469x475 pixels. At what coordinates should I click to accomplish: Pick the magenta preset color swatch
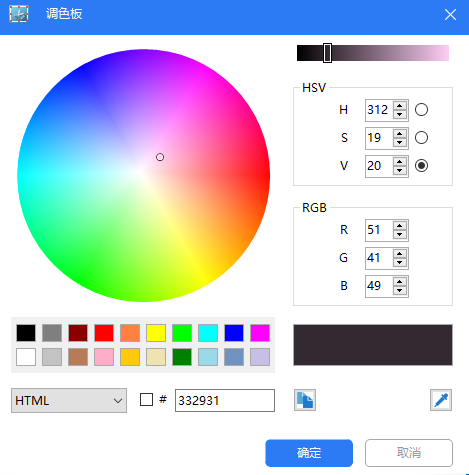260,333
